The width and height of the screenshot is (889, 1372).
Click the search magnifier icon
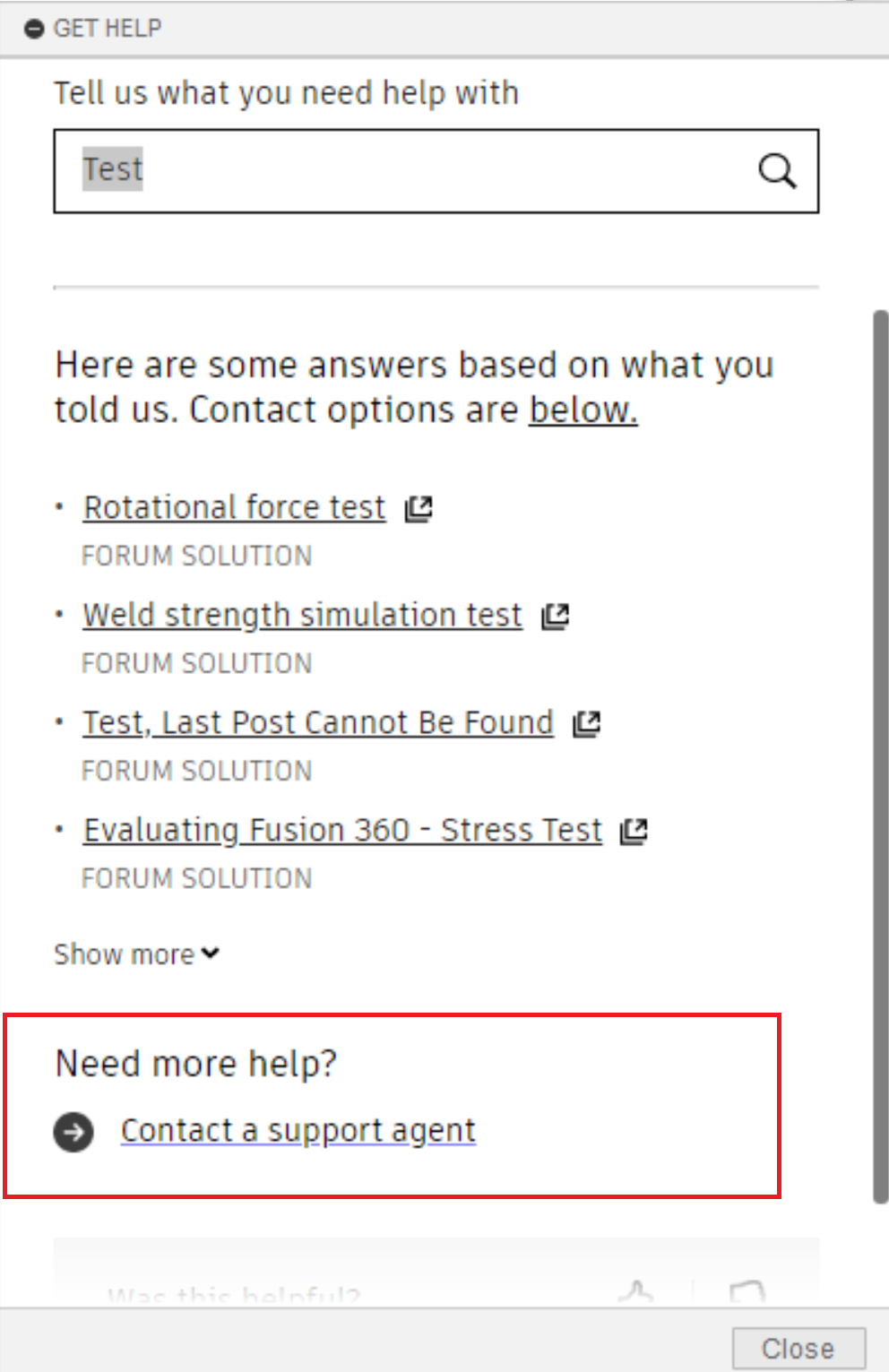(776, 170)
